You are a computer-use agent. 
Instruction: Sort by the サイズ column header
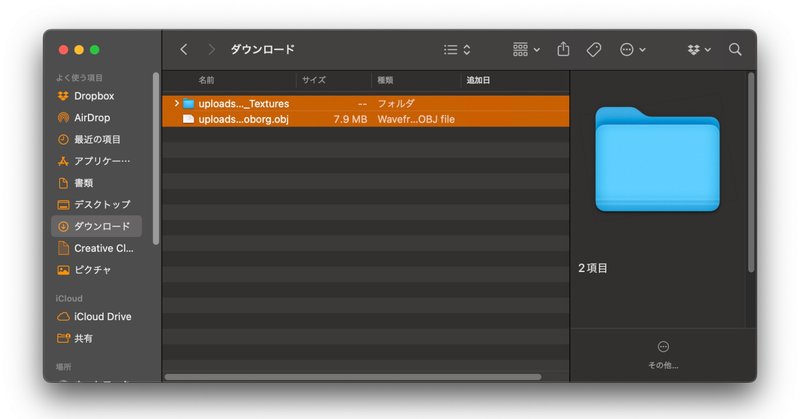click(314, 80)
